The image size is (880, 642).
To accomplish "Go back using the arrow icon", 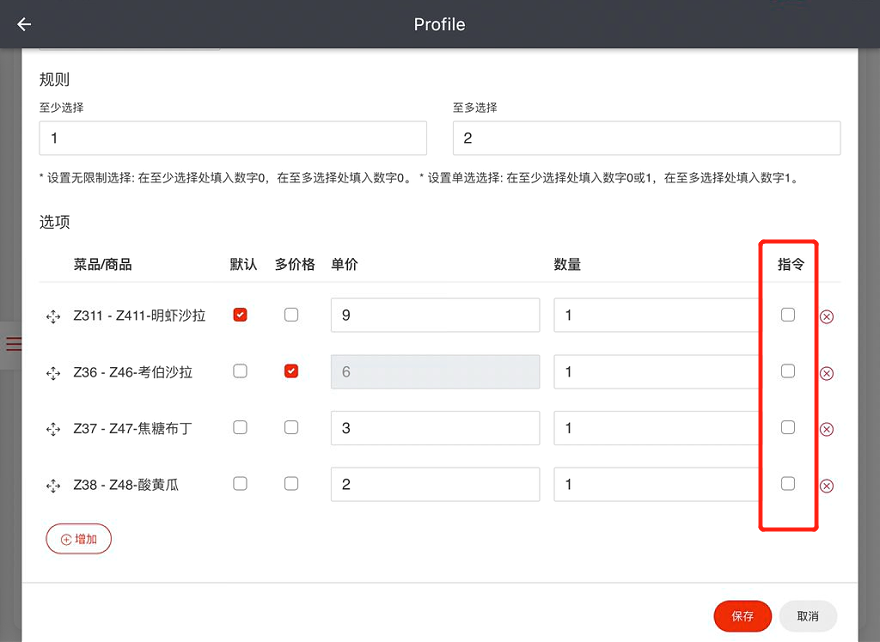I will tap(24, 24).
